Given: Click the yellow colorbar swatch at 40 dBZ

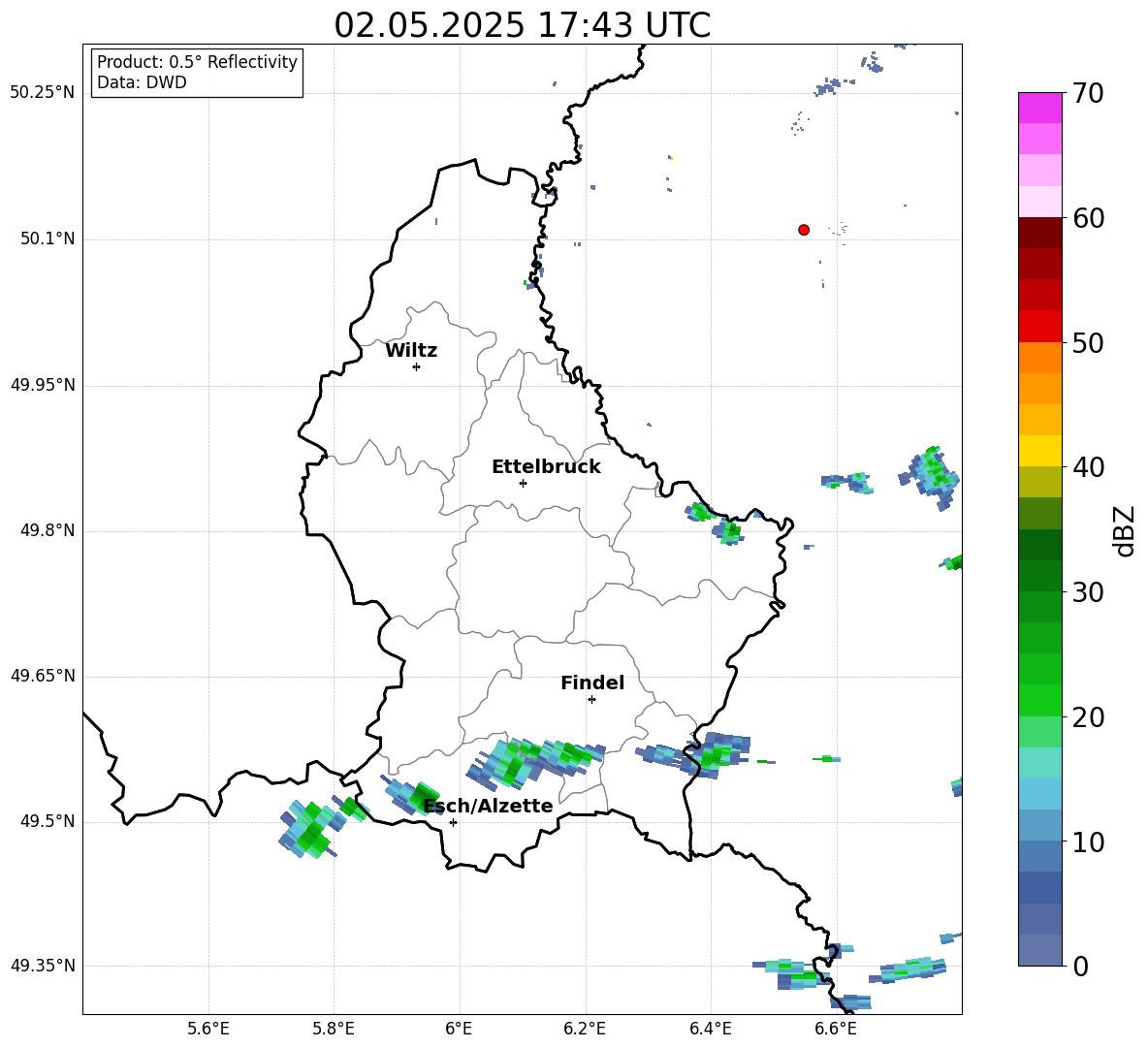Looking at the screenshot, I should 1040,451.
